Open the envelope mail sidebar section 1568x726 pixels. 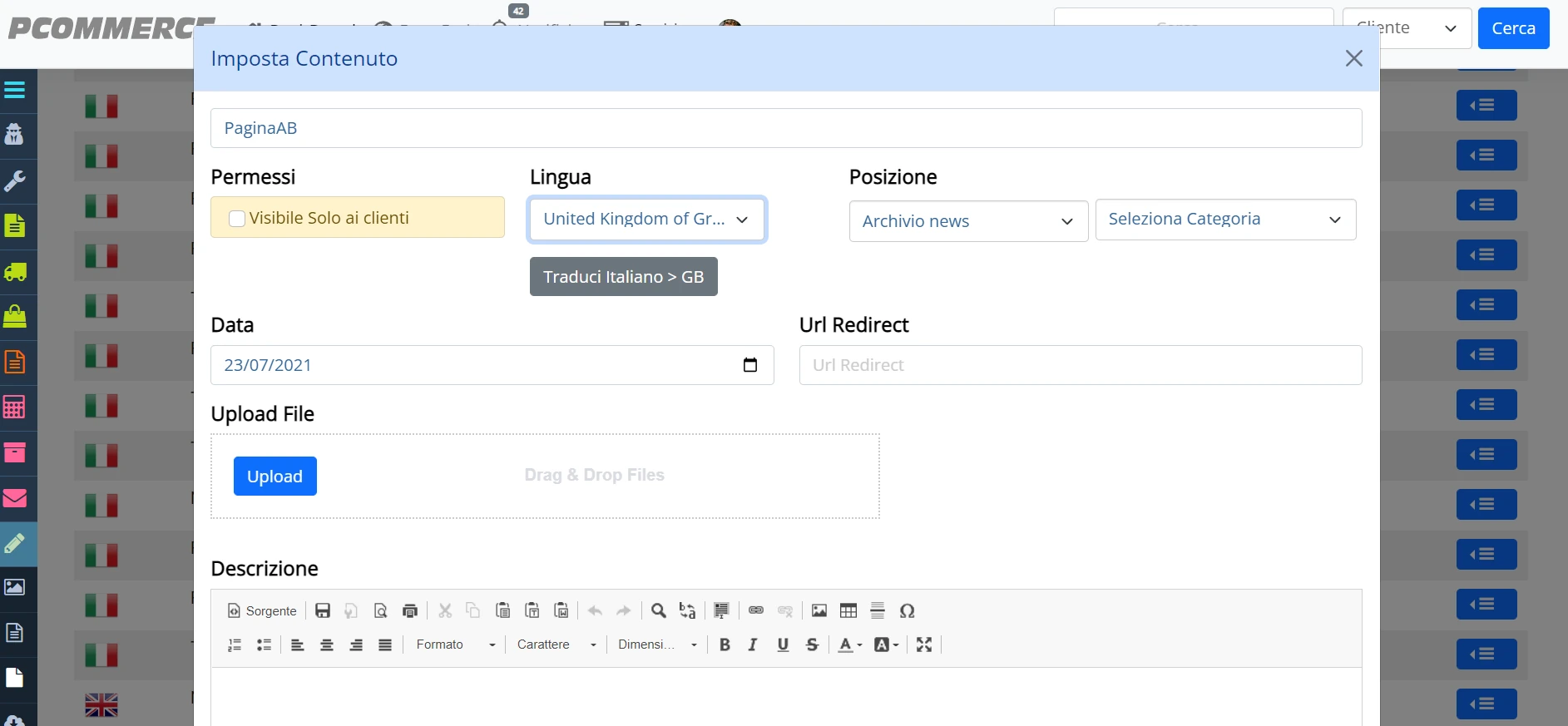[15, 498]
